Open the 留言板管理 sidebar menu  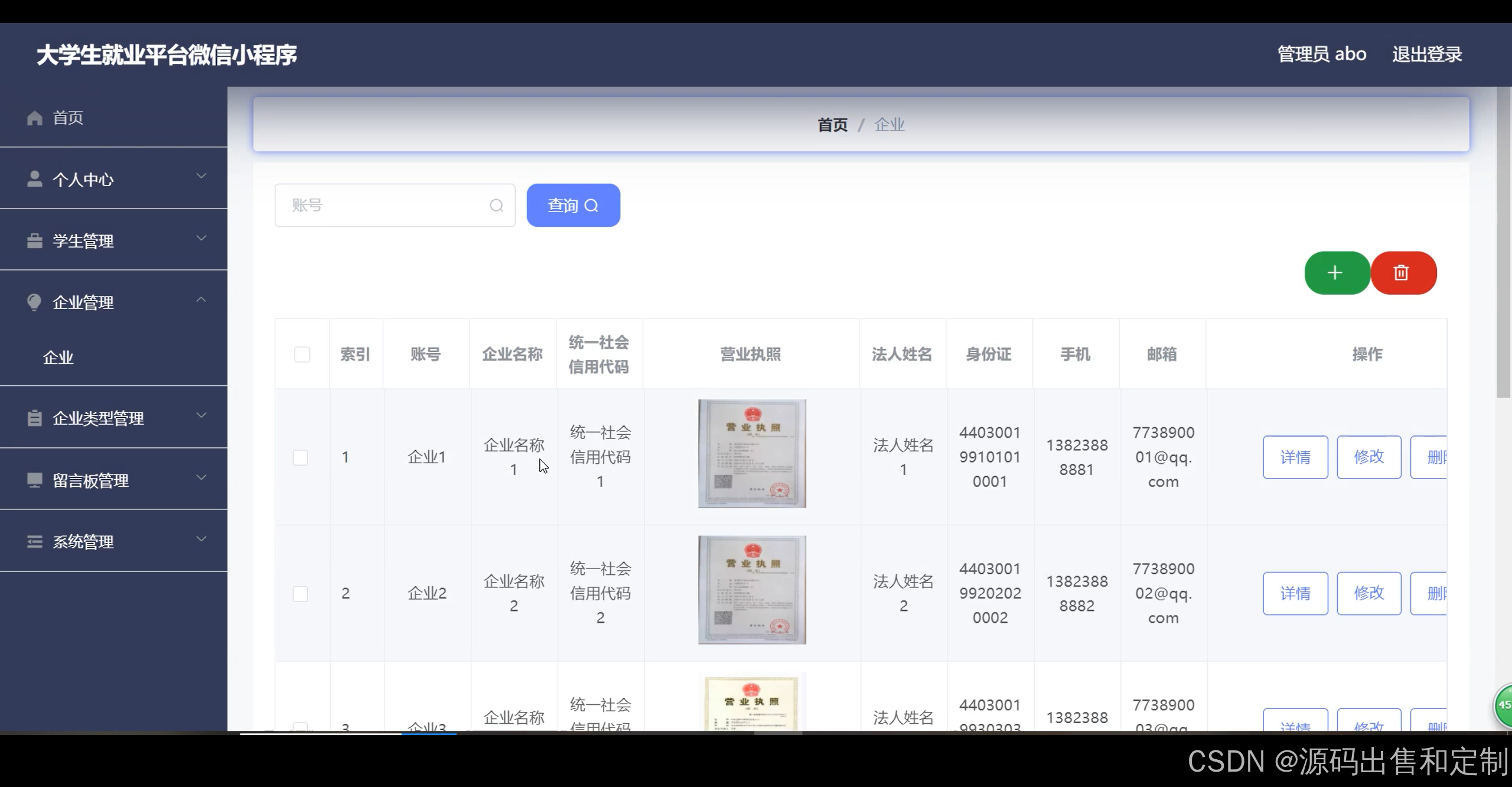pyautogui.click(x=113, y=480)
